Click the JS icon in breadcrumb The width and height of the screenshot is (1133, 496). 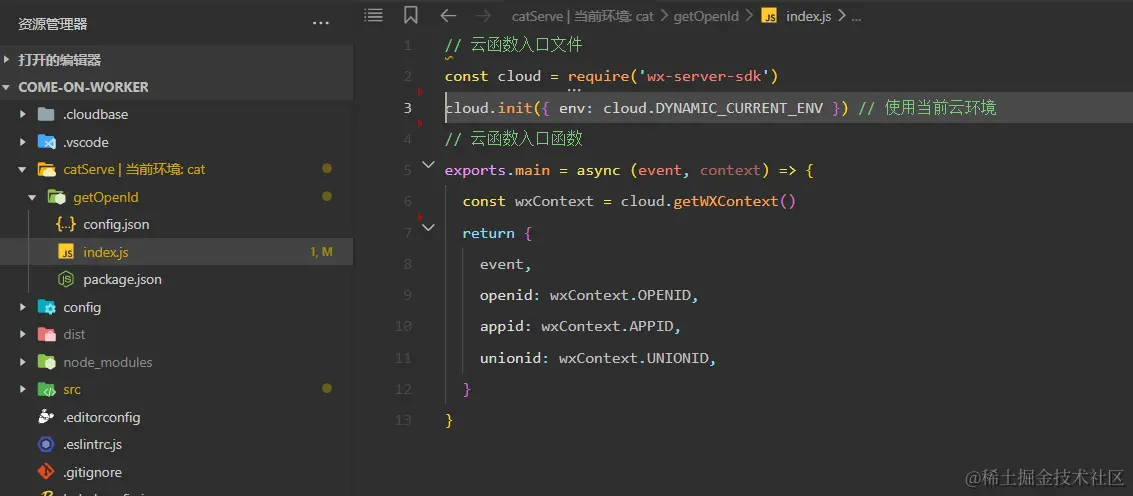[x=770, y=16]
